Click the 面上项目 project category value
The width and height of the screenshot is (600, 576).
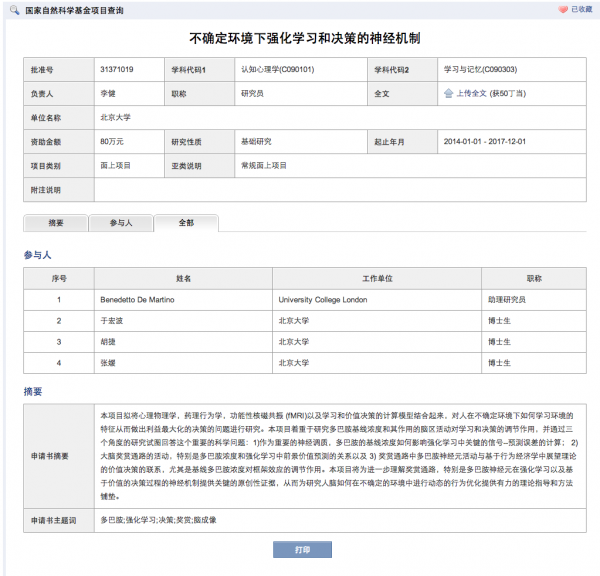click(x=115, y=166)
